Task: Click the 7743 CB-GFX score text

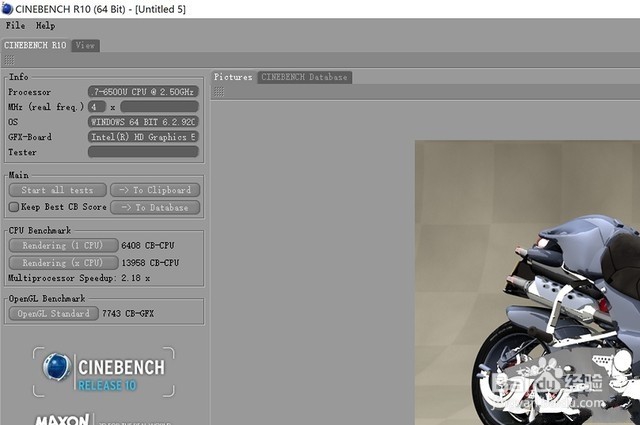Action: (x=128, y=314)
